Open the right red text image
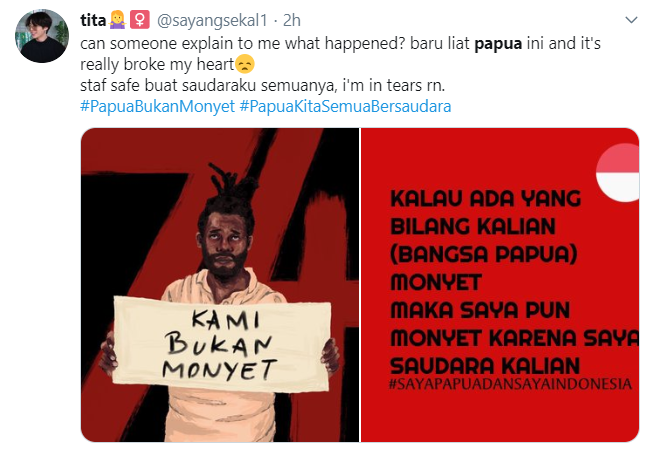The width and height of the screenshot is (646, 450). 500,285
